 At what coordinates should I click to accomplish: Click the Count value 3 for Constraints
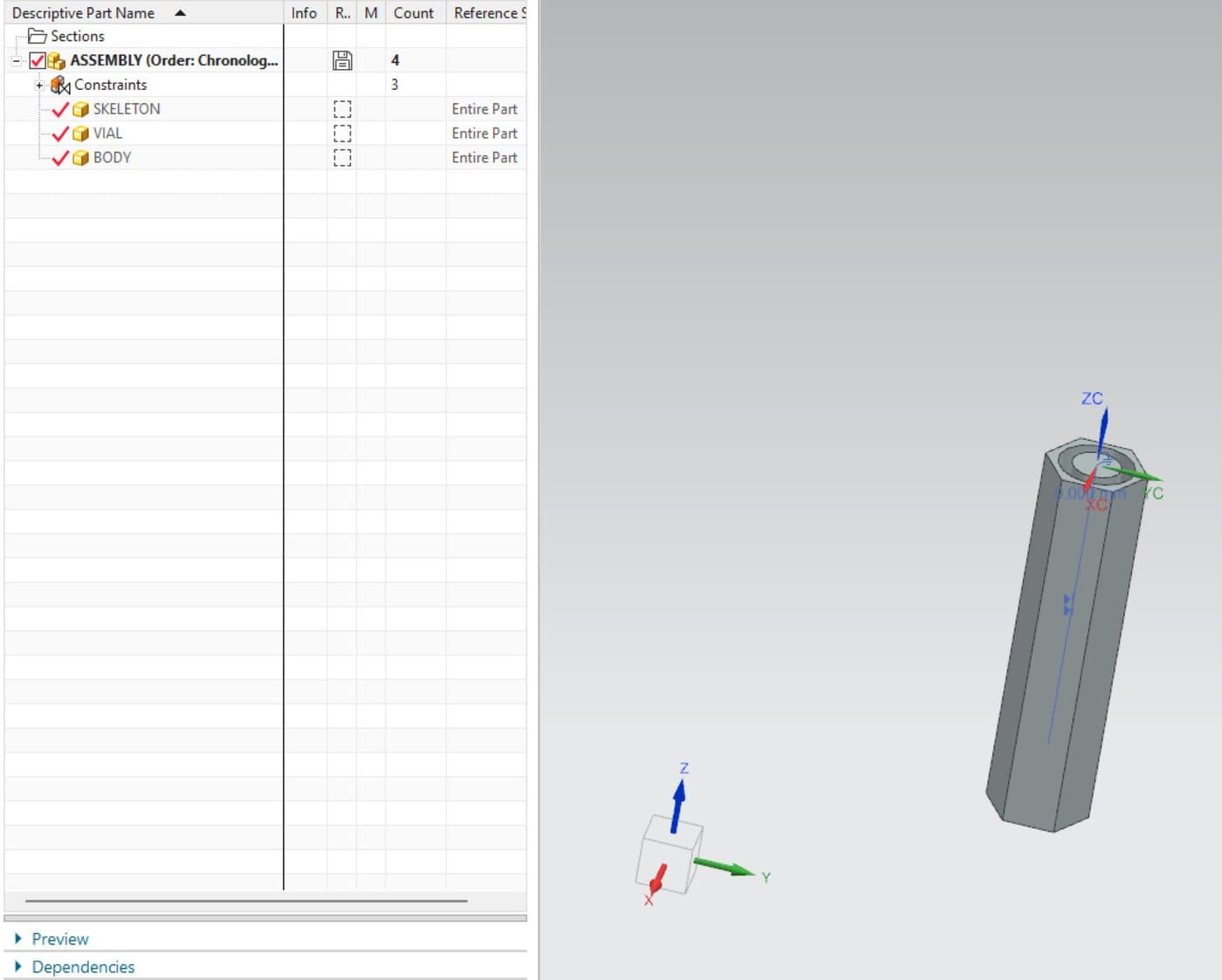pyautogui.click(x=395, y=85)
